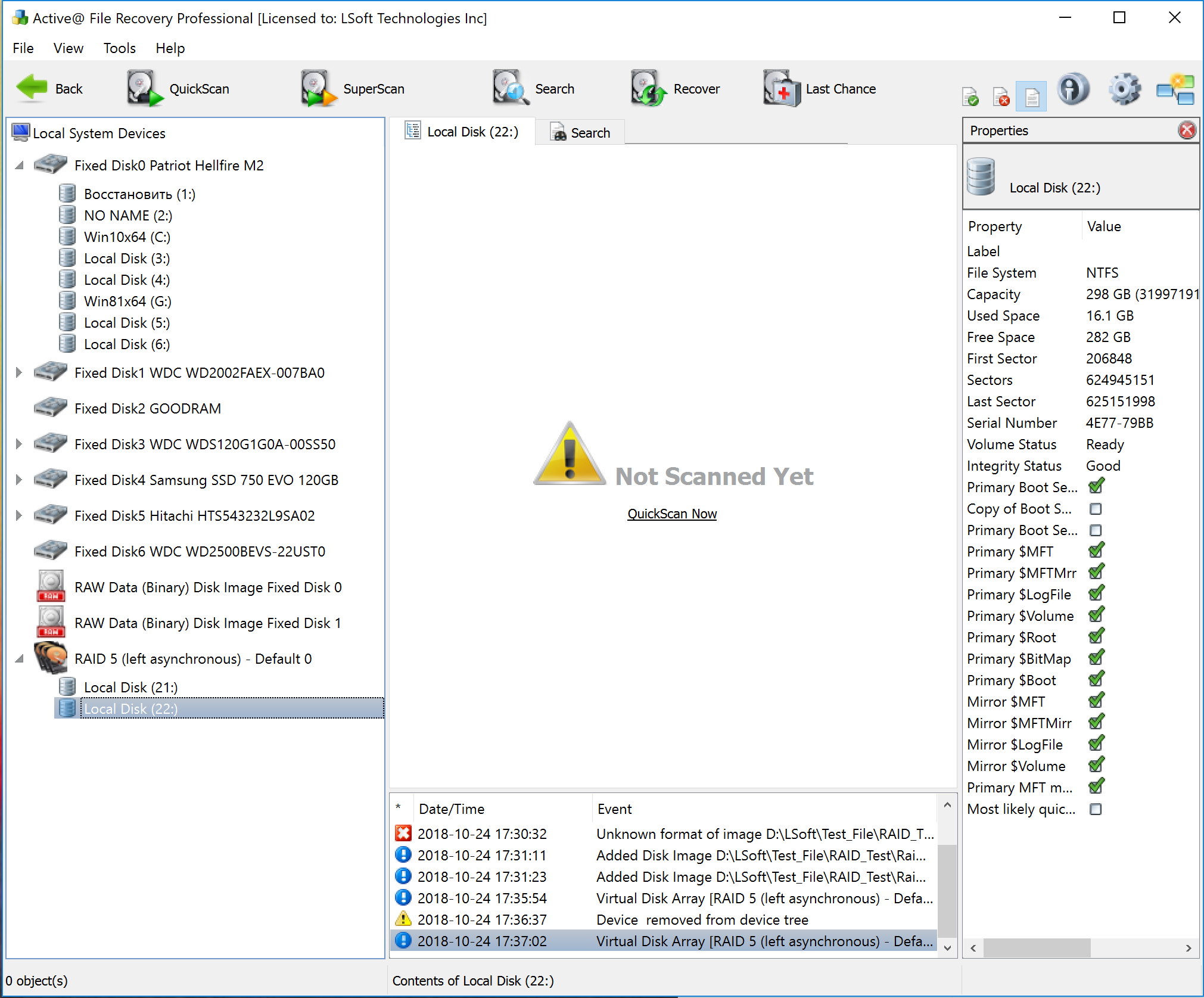Toggle the highlighted document view icon
The image size is (1204, 998).
(x=1032, y=96)
